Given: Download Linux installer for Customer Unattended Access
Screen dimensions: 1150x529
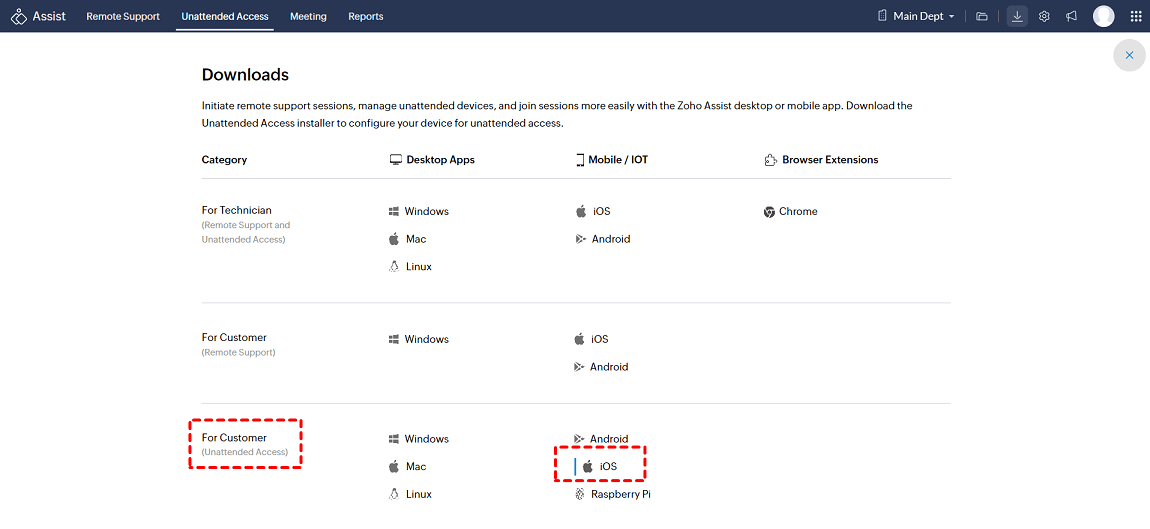Looking at the screenshot, I should click(x=410, y=495).
